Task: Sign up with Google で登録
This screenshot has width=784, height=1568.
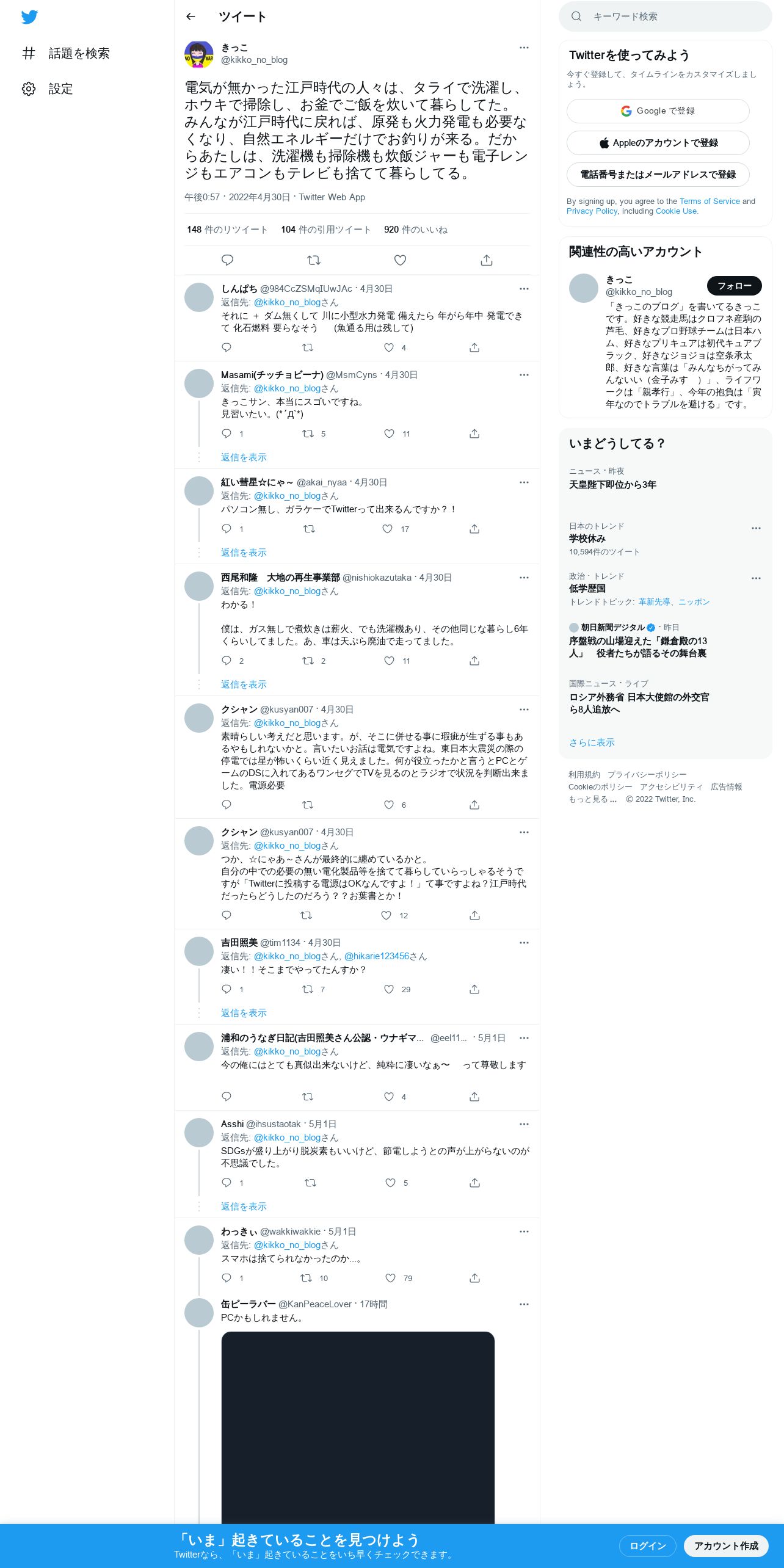Action: point(658,111)
